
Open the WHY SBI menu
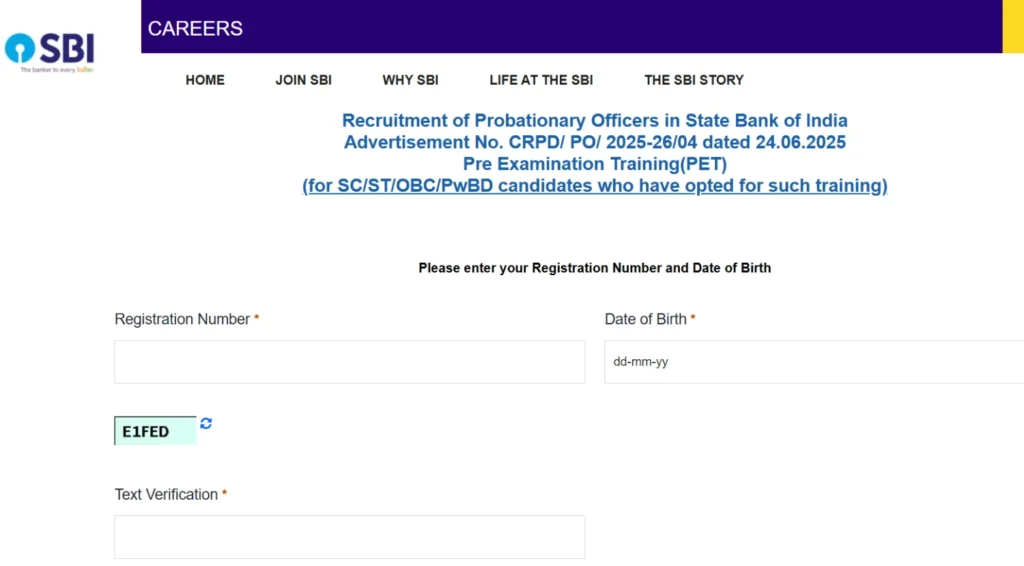410,80
